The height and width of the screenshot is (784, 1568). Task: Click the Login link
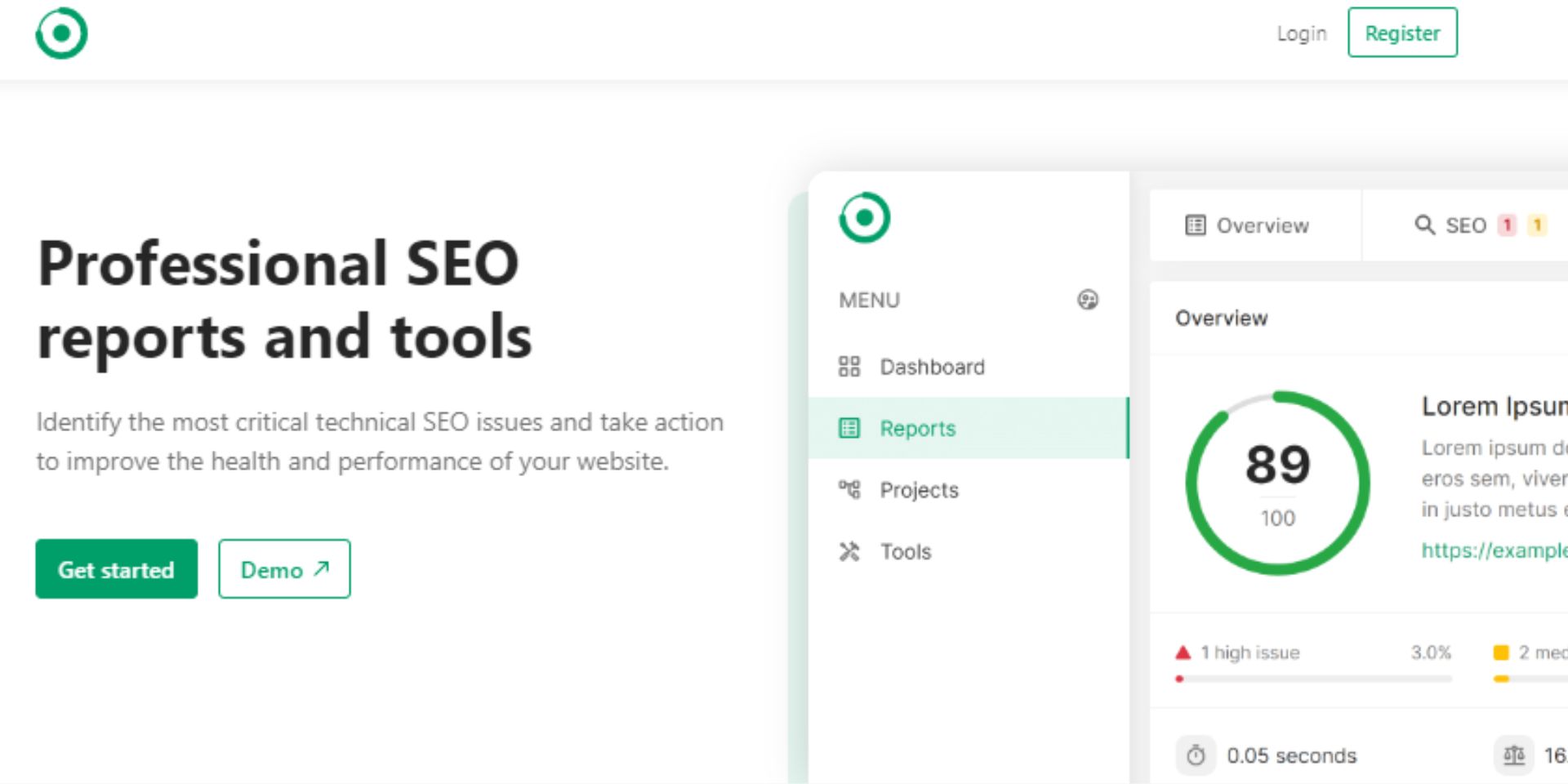[1301, 33]
